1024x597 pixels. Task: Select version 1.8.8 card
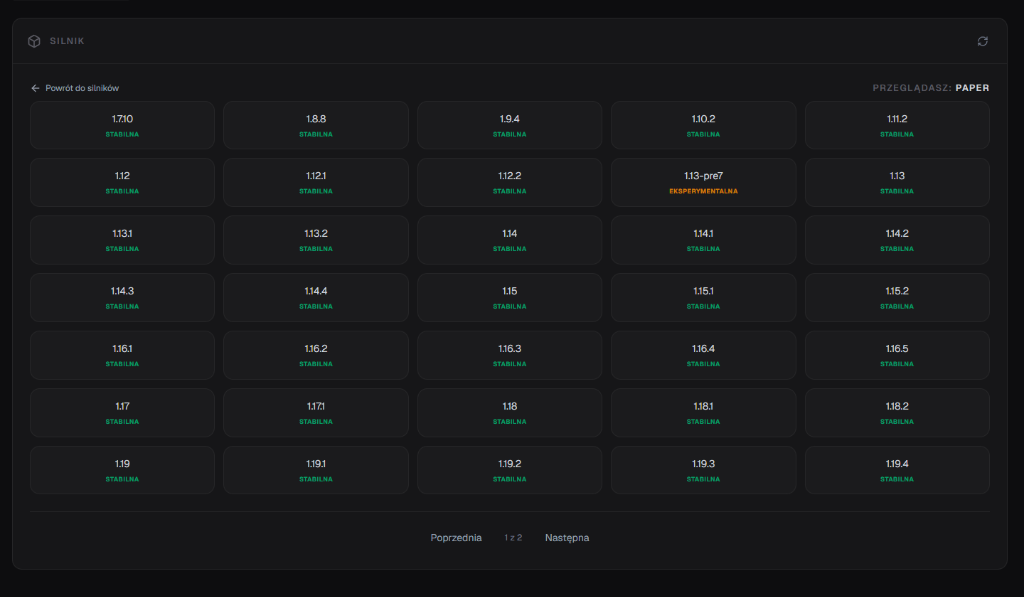[316, 125]
